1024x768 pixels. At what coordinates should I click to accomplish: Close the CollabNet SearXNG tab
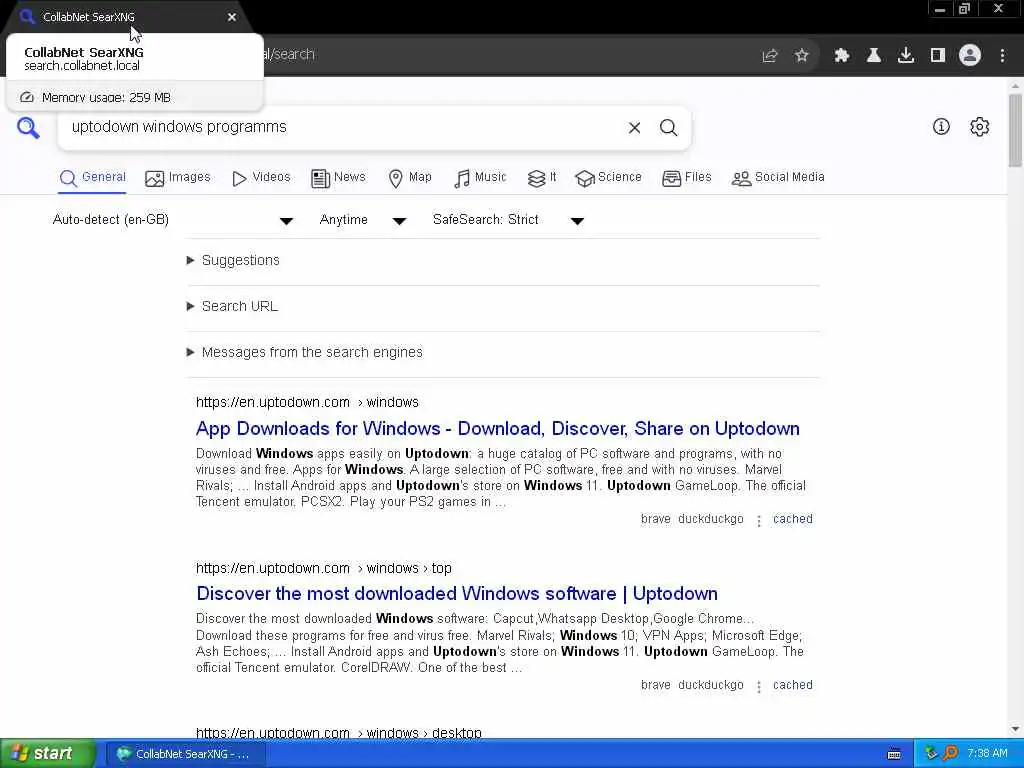(x=232, y=17)
